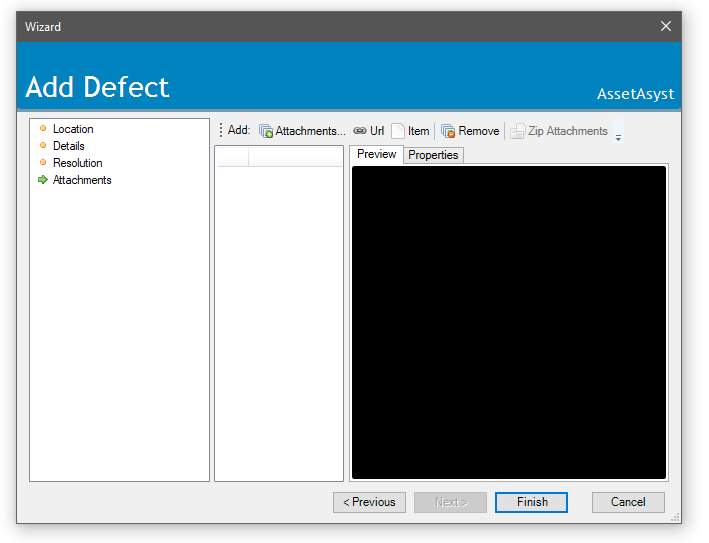The height and width of the screenshot is (543, 709).
Task: Click the empty attachments list panel
Action: 279,320
